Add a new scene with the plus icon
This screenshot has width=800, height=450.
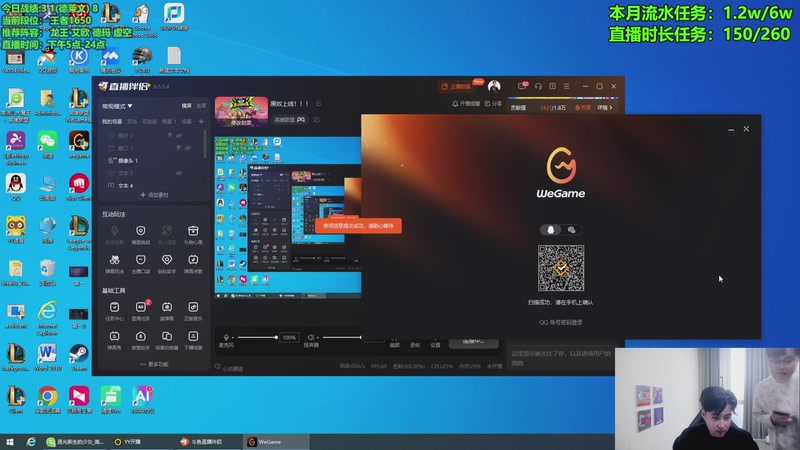coord(201,121)
